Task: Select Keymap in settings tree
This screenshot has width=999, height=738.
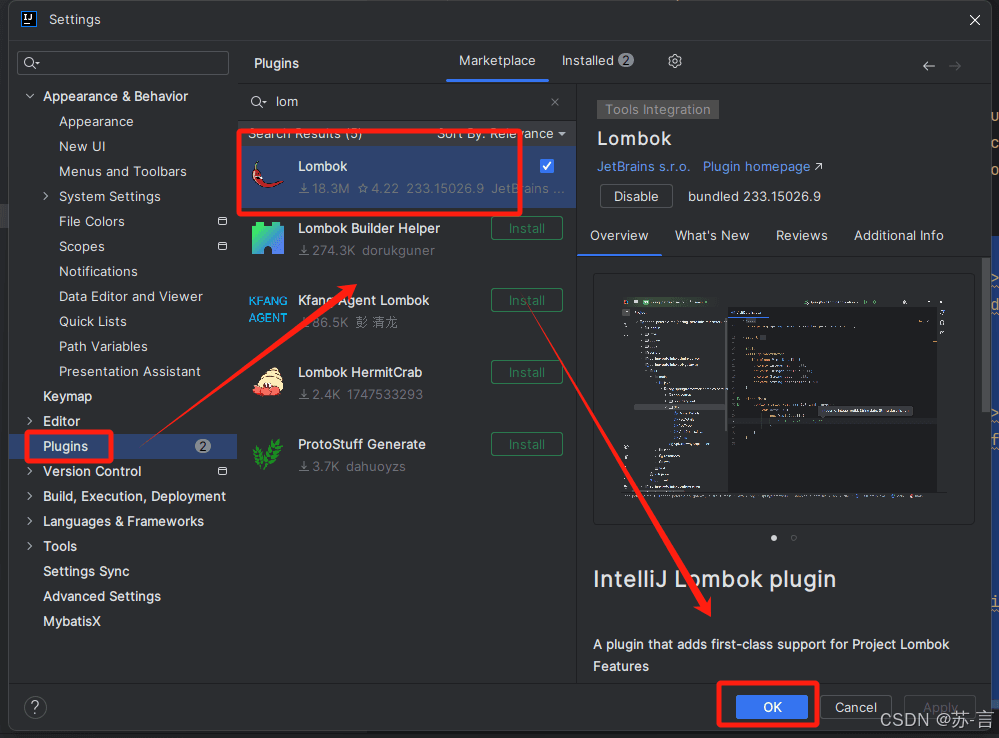Action: pos(68,396)
